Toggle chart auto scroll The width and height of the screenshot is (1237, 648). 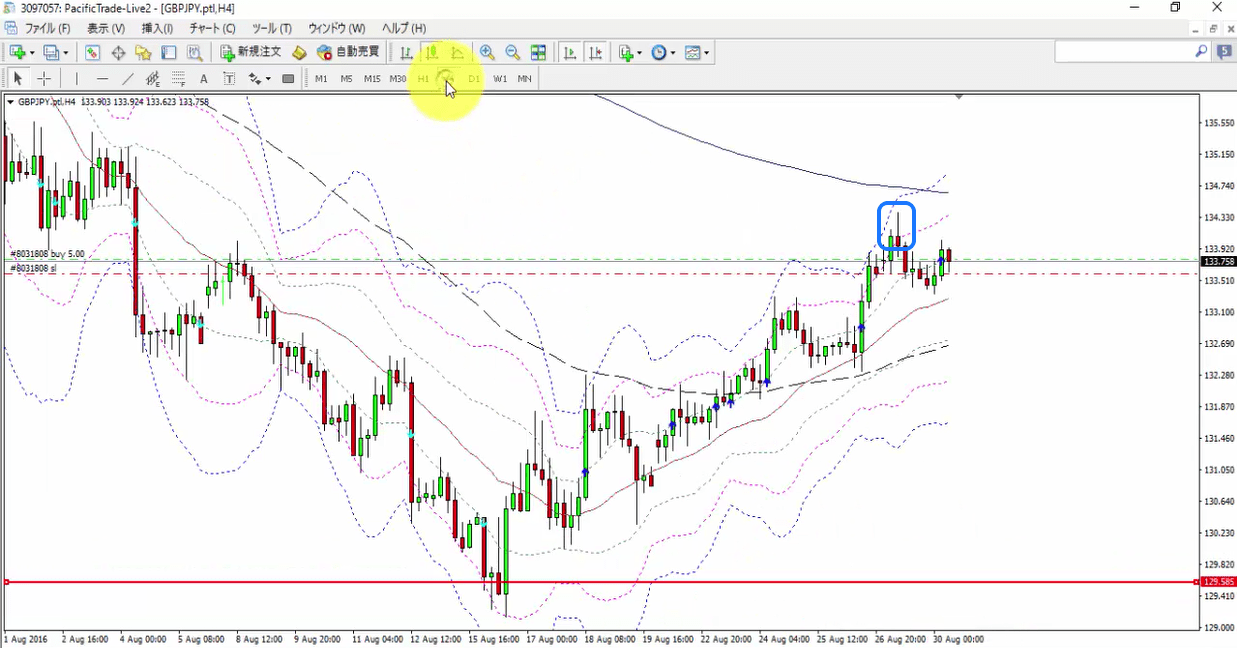tap(569, 52)
